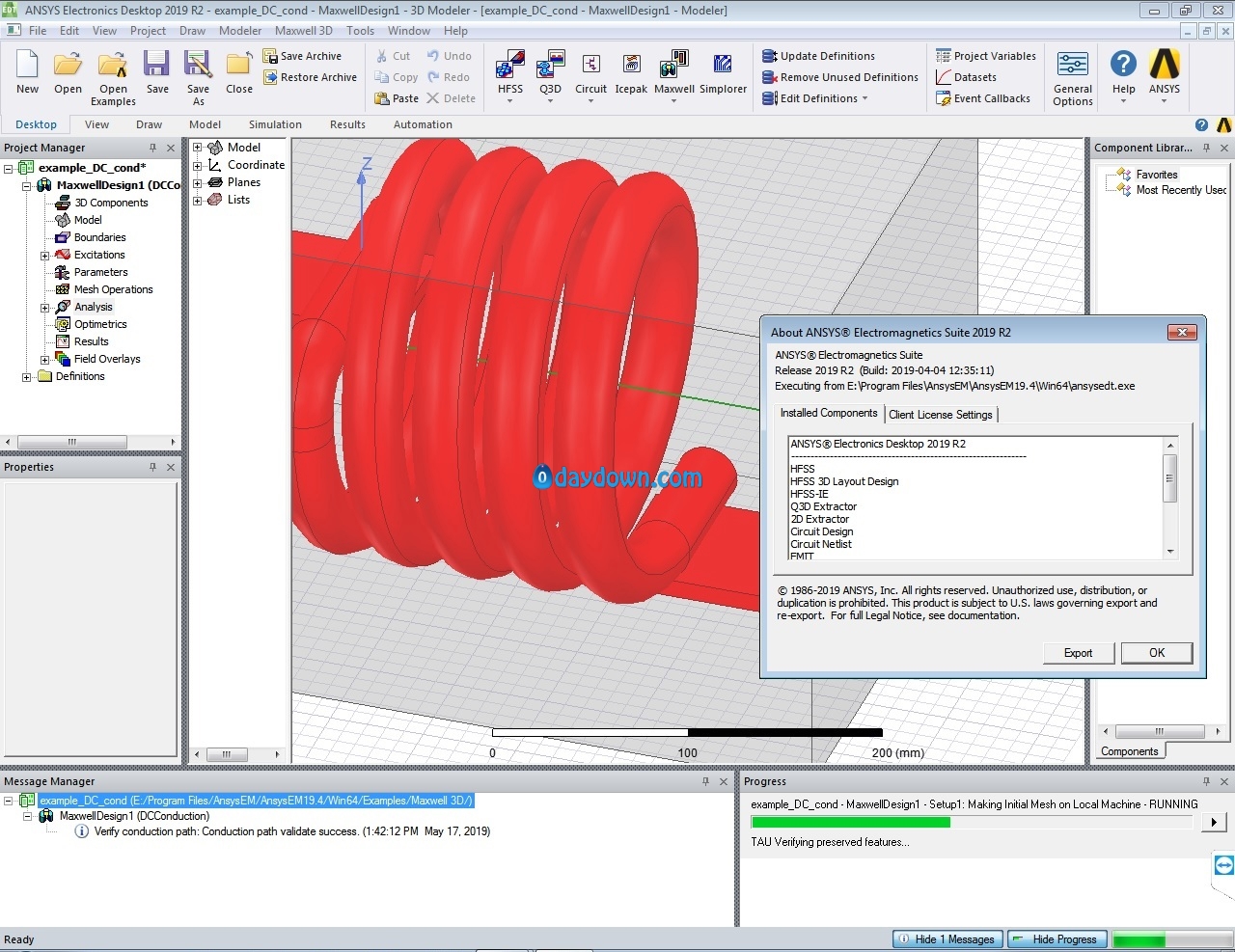Open Event Callbacks from ribbon
The width and height of the screenshot is (1235, 952).
982,98
